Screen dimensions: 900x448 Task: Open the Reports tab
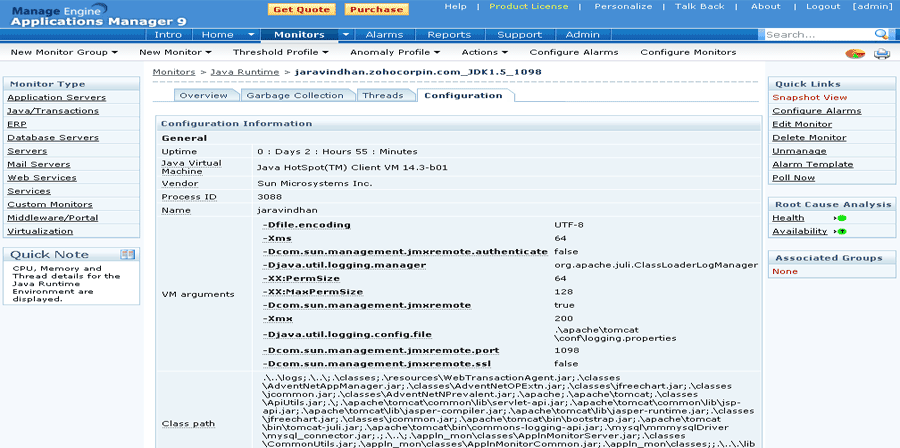[449, 34]
